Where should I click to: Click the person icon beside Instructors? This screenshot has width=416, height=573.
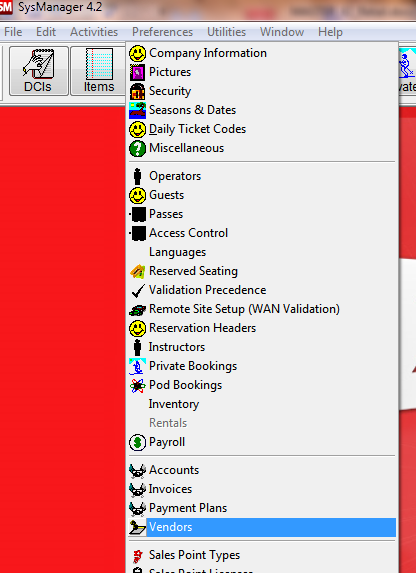tap(137, 348)
